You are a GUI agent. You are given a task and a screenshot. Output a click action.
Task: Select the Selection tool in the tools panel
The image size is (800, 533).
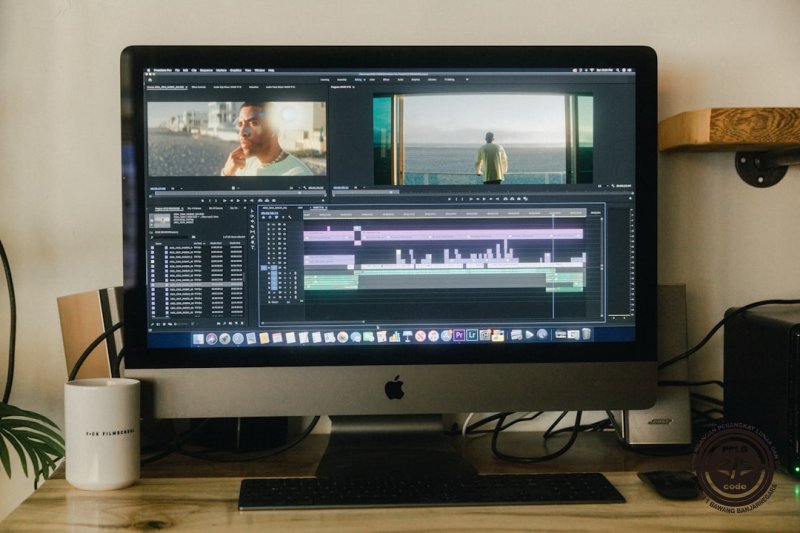pos(253,211)
